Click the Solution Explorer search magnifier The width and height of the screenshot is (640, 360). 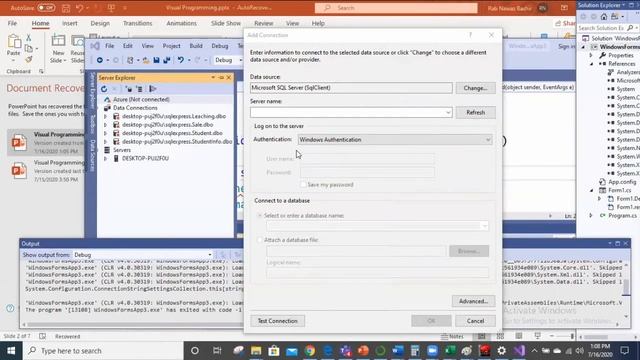pos(630,28)
